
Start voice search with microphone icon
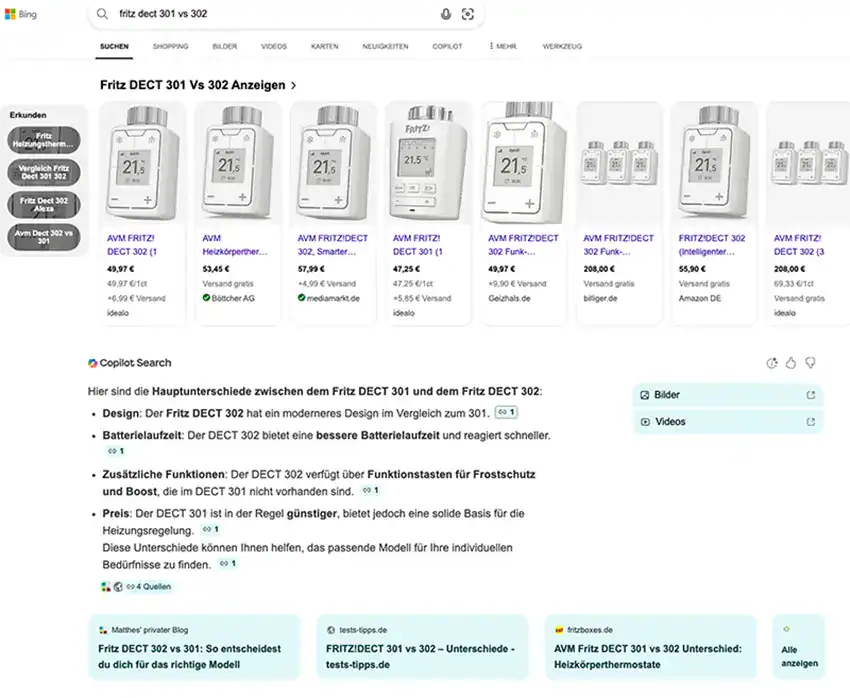point(446,14)
